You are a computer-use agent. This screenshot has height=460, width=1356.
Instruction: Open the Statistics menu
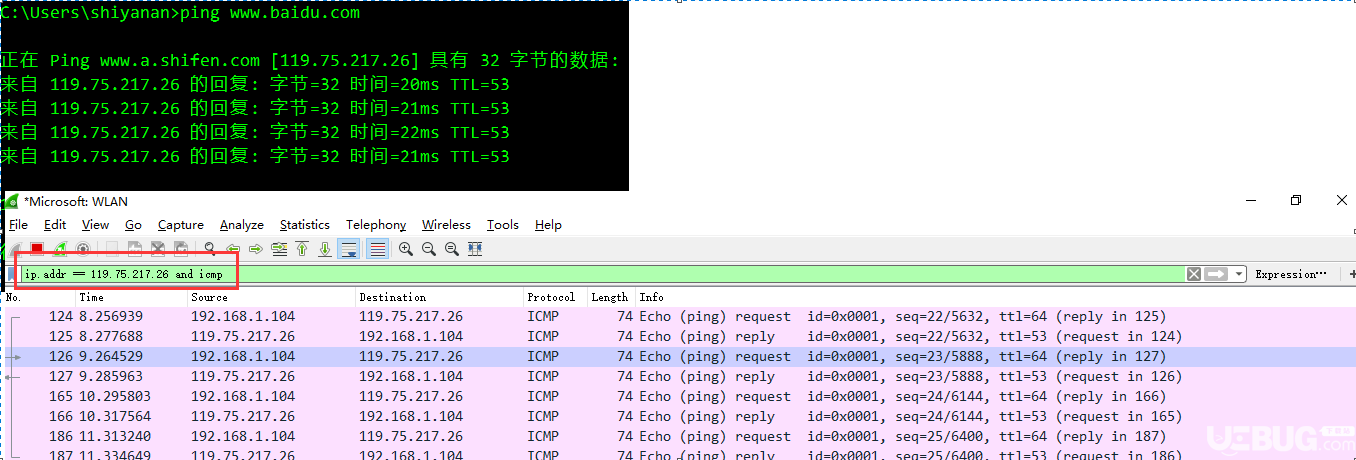[305, 225]
